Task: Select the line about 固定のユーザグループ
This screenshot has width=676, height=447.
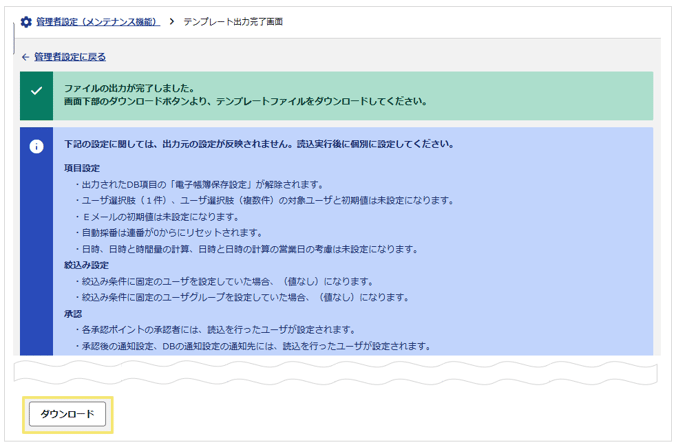Action: [242, 297]
